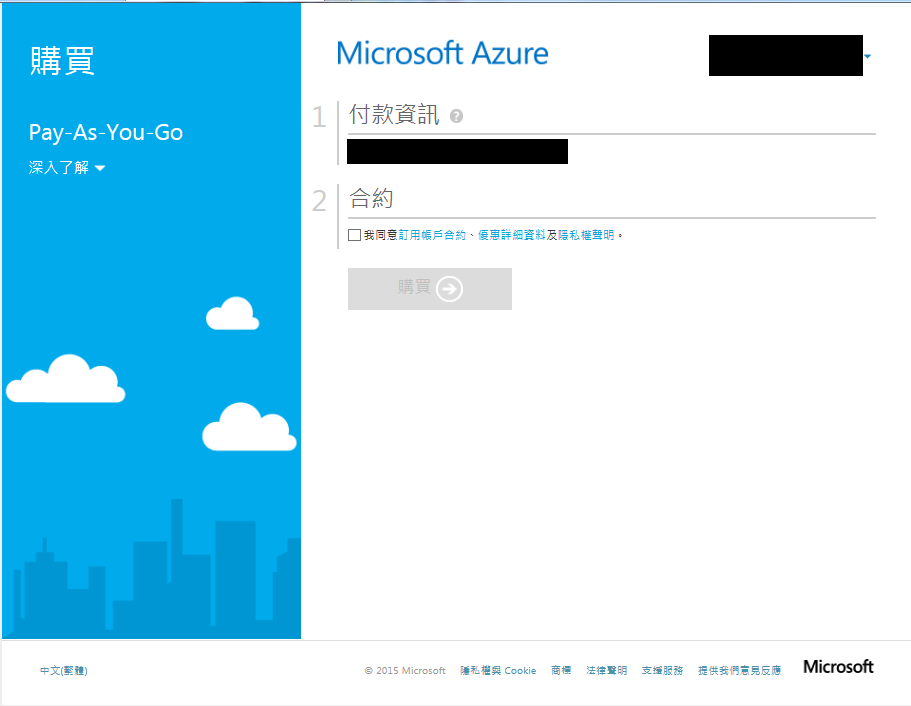Open the 訂用帳戶合約 link
Viewport: 911px width, 706px height.
(x=432, y=235)
